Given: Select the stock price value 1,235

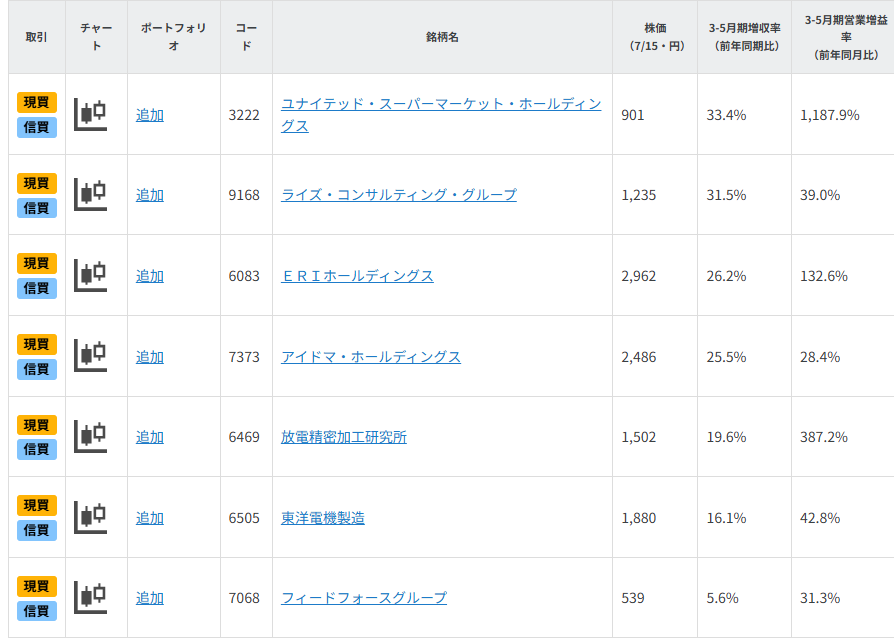Looking at the screenshot, I should coord(639,195).
